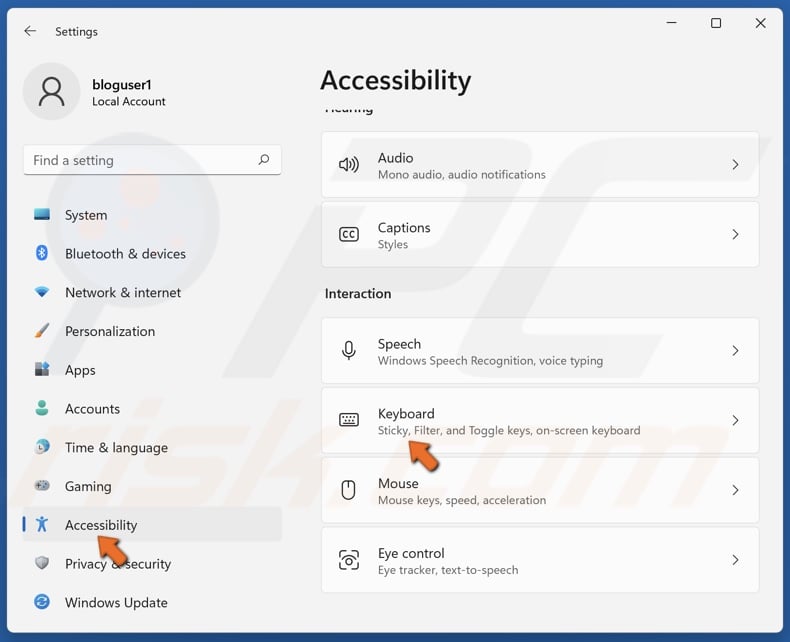Click the bloguser1 profile avatar
Image resolution: width=790 pixels, height=642 pixels.
point(51,91)
